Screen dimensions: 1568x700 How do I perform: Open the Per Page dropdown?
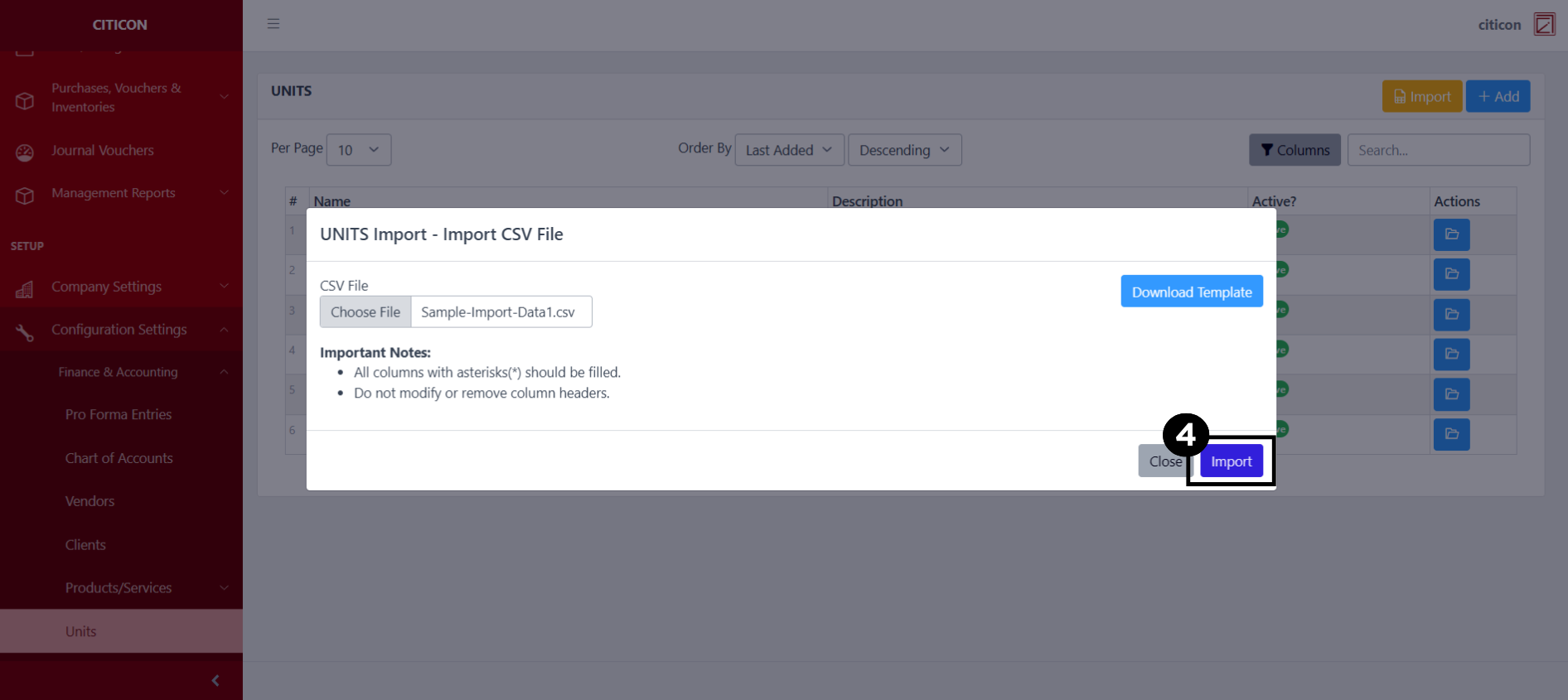(x=358, y=150)
